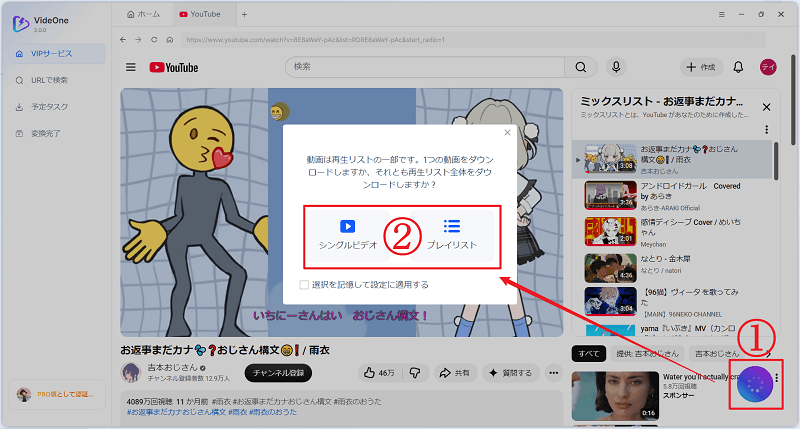Click the browser home icon
The image size is (800, 429).
pos(170,39)
